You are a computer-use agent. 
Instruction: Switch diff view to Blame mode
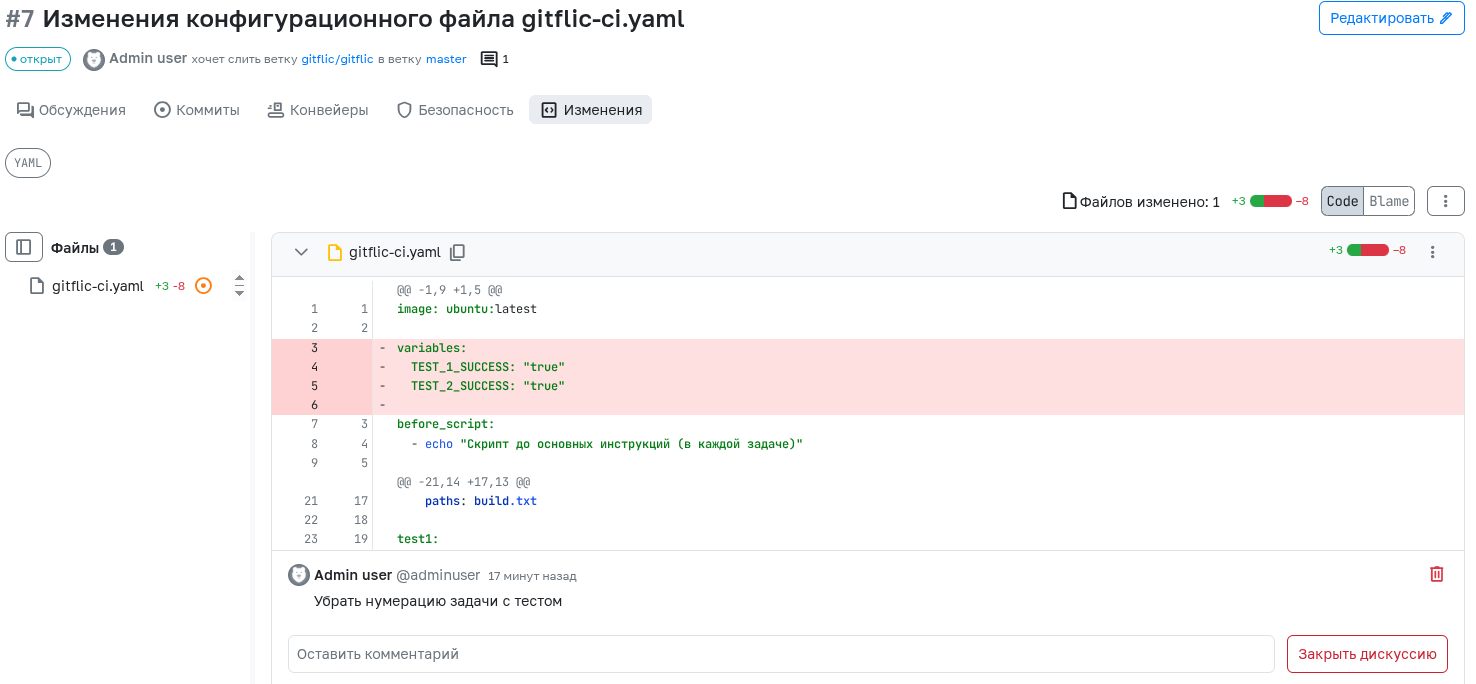[x=1389, y=201]
